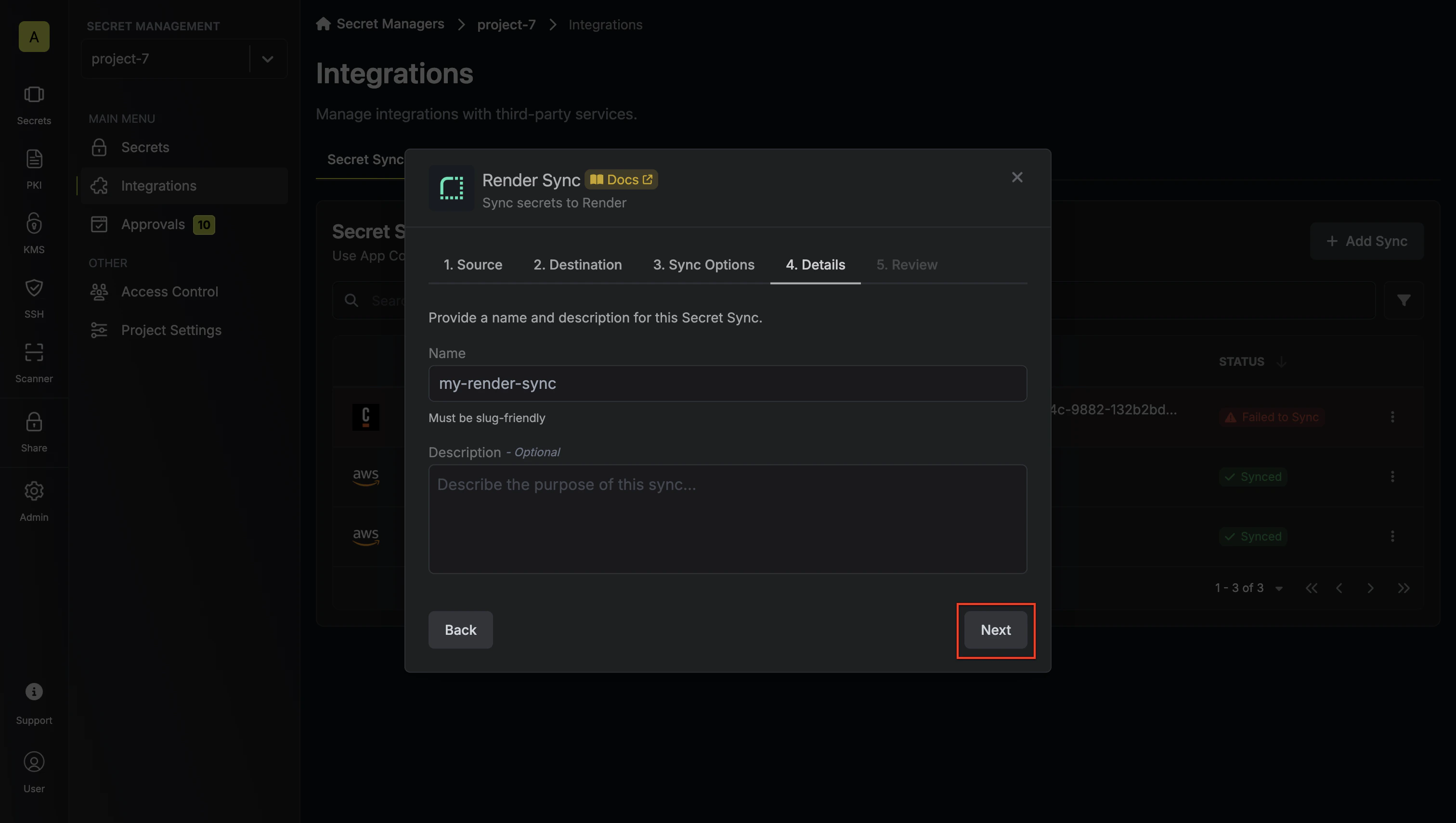Switch to the 3. Sync Options step

point(703,265)
